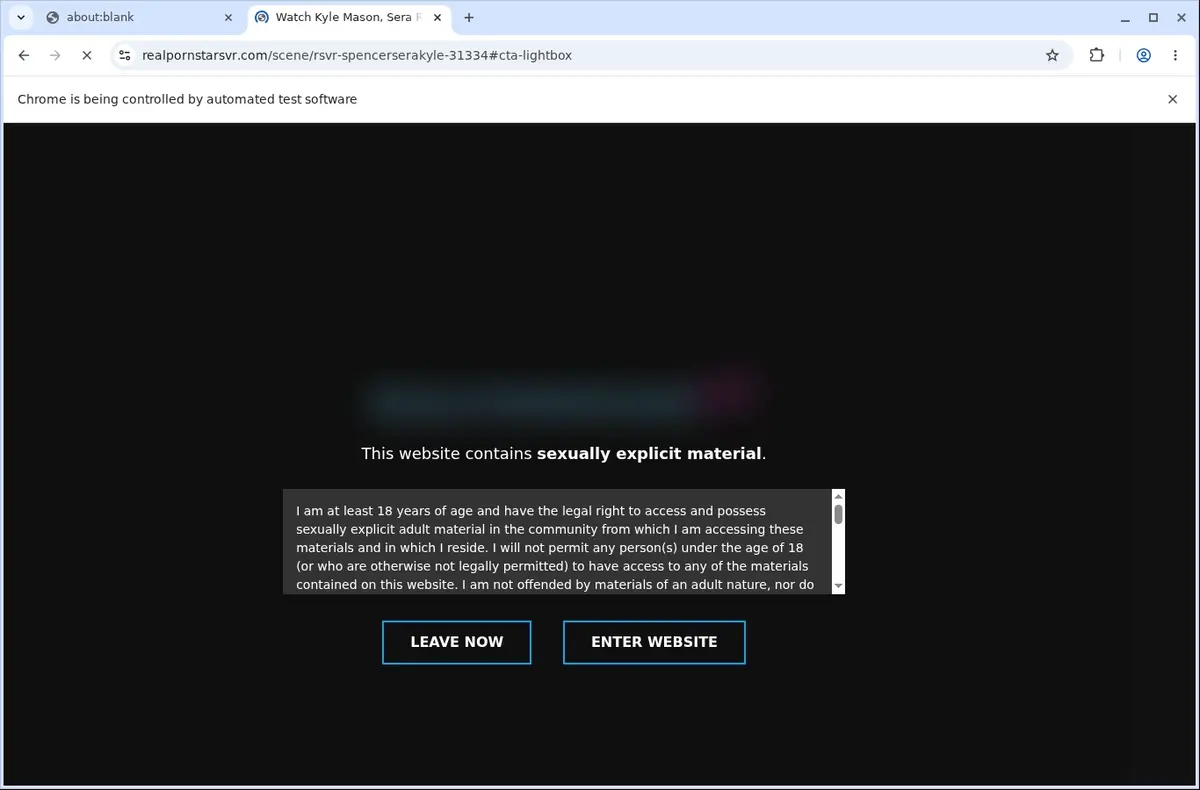Minimize the Chrome window
This screenshot has height=790, width=1200.
pos(1124,17)
